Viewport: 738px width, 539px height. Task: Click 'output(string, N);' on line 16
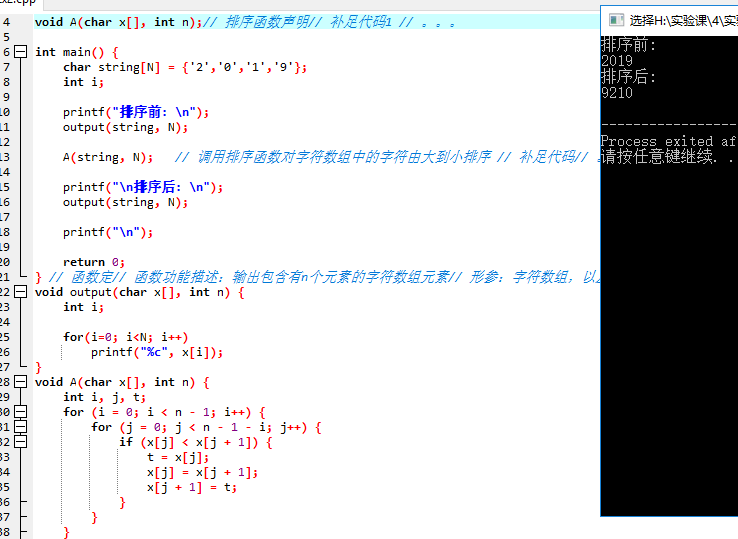125,202
